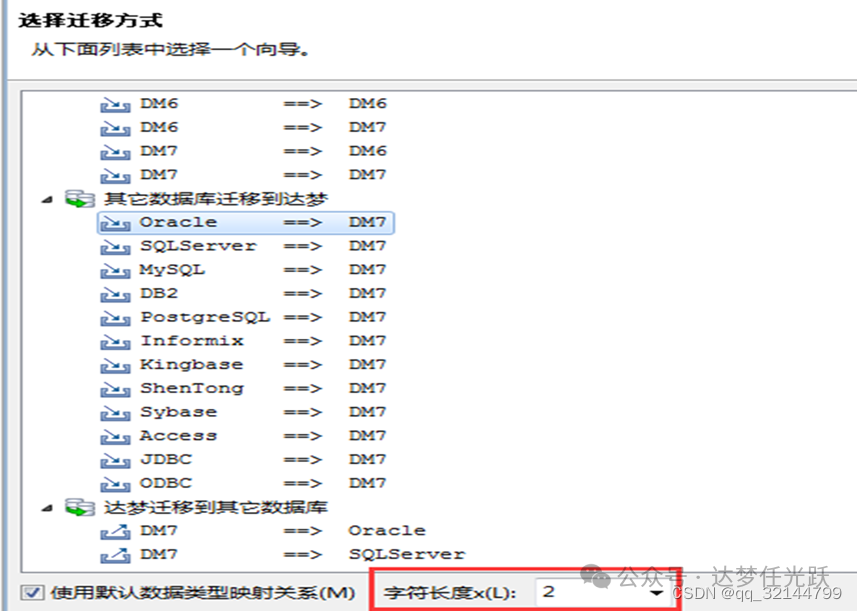Click the ODBC to DM7 row icon
Image resolution: width=857 pixels, height=611 pixels.
click(x=115, y=484)
